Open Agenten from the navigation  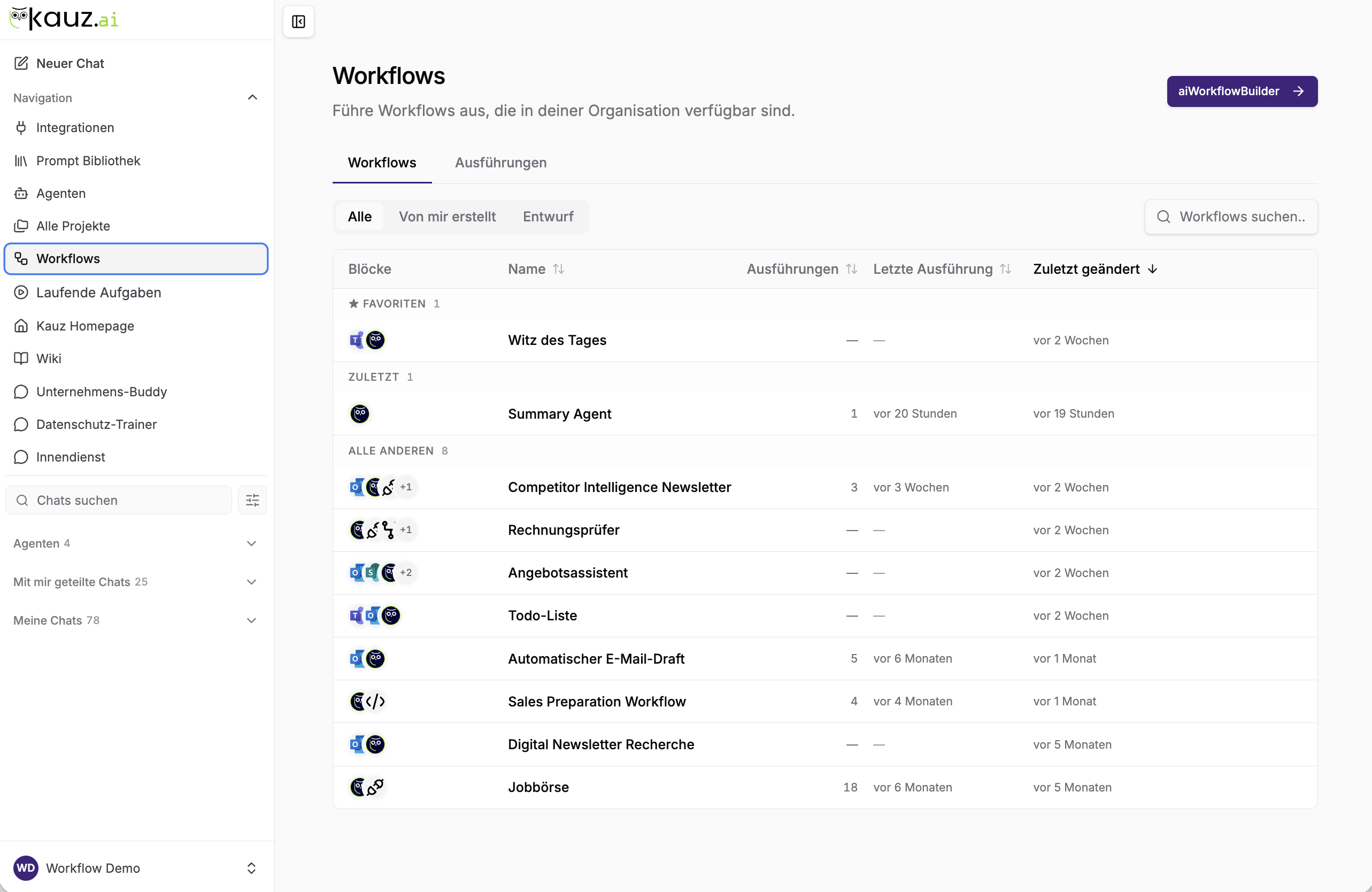135,193
